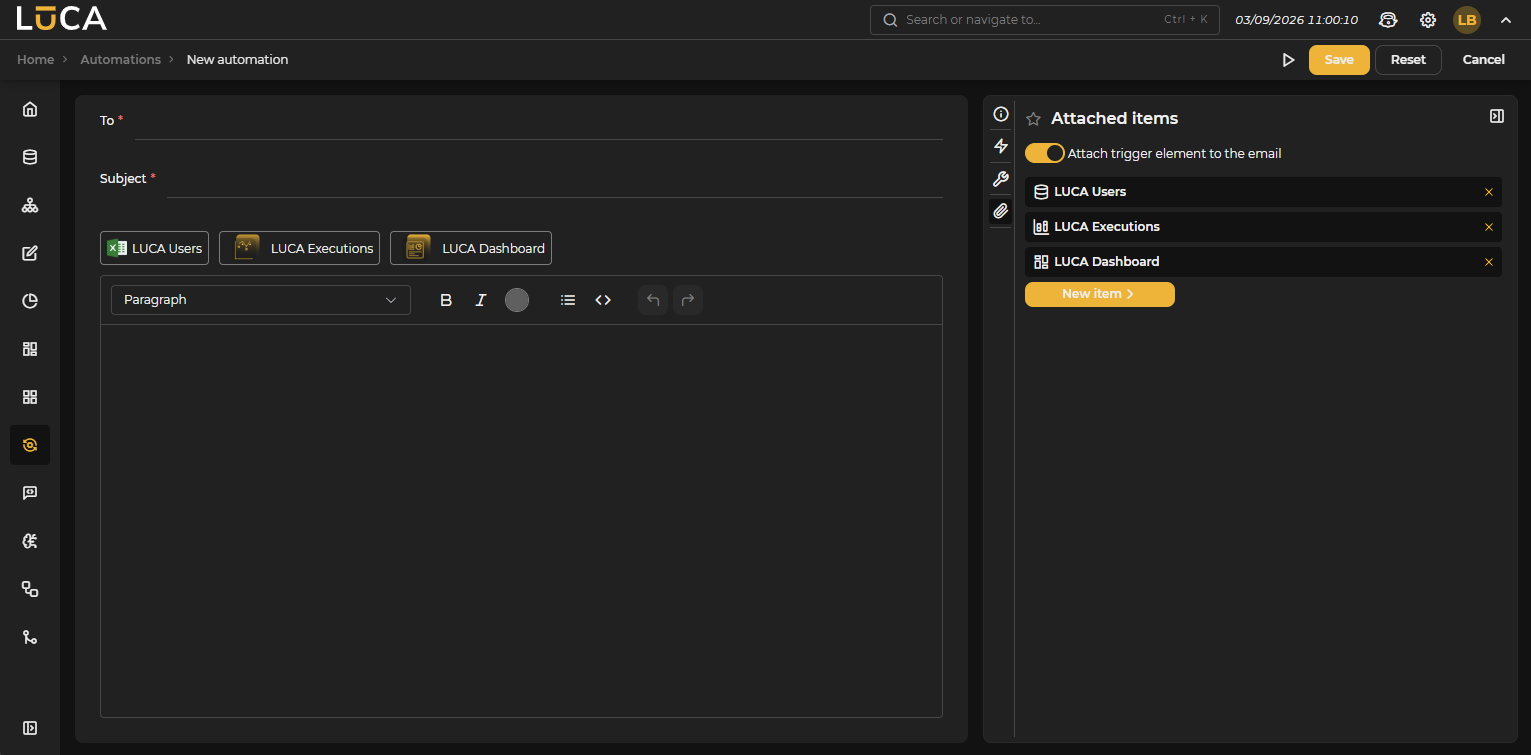The image size is (1531, 755).
Task: Collapse the right side panel
Action: [x=1497, y=116]
